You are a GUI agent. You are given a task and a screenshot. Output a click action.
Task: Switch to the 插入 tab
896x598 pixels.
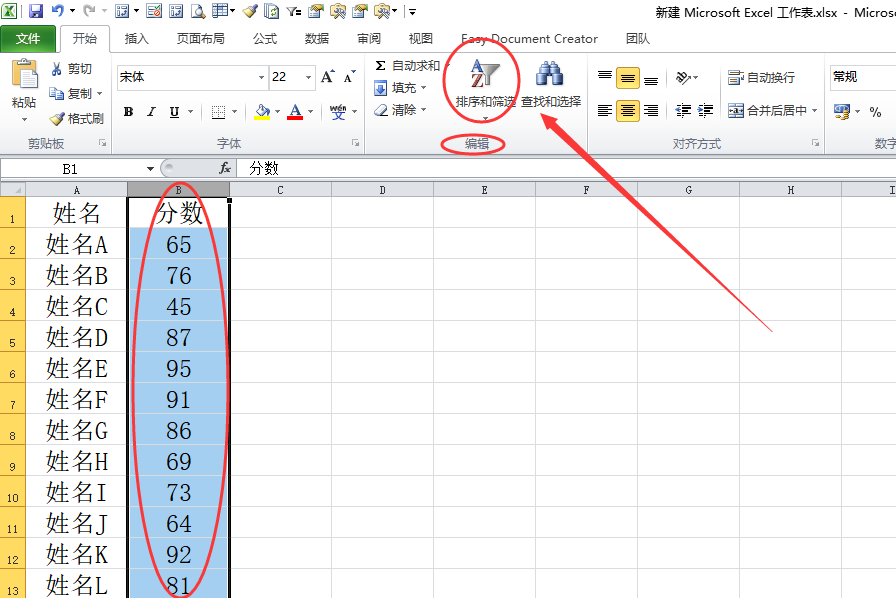(137, 39)
